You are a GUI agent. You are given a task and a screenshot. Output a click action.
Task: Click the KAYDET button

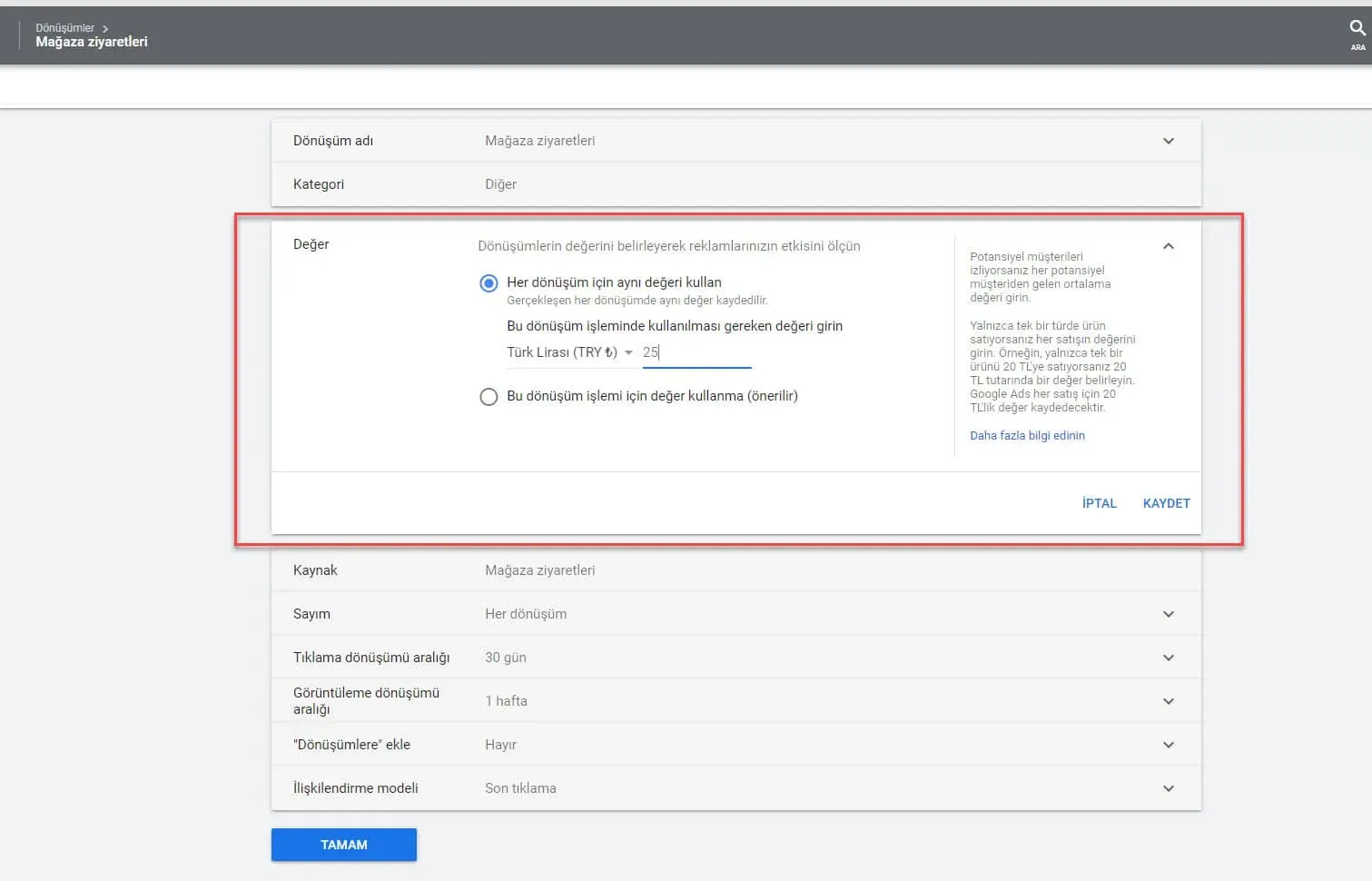click(x=1166, y=503)
